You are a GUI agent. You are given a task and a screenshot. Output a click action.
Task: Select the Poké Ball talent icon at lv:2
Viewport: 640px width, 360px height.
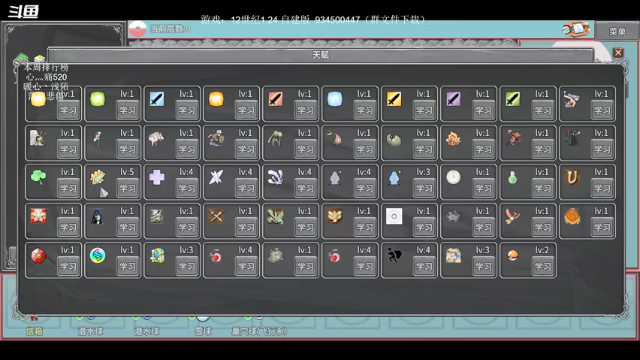coord(513,256)
